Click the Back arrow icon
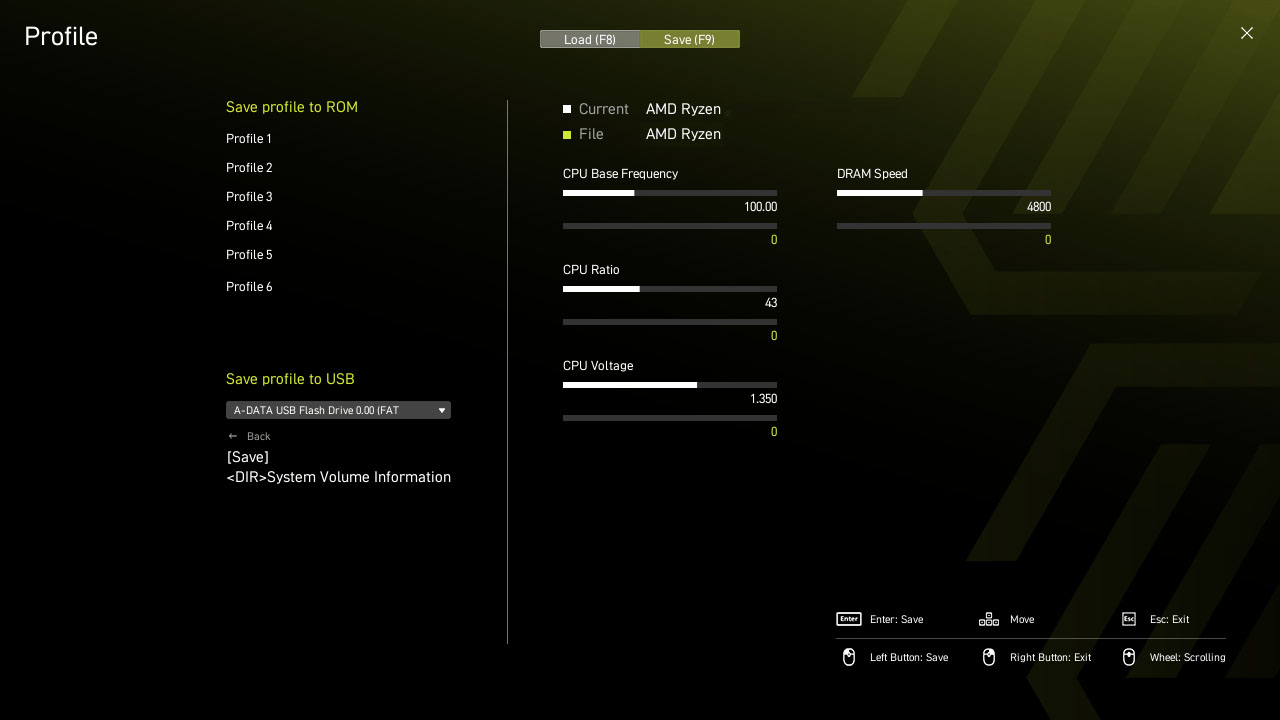1280x720 pixels. tap(233, 436)
